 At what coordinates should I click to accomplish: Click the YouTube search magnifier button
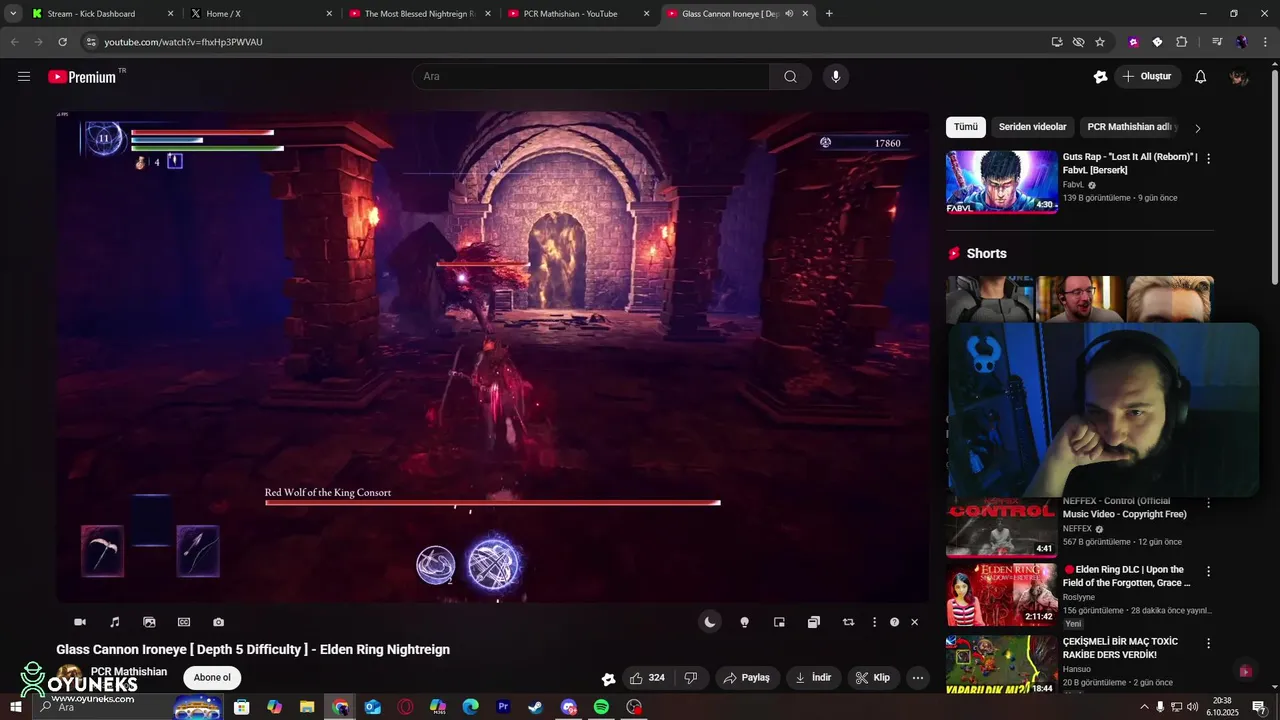tap(790, 77)
